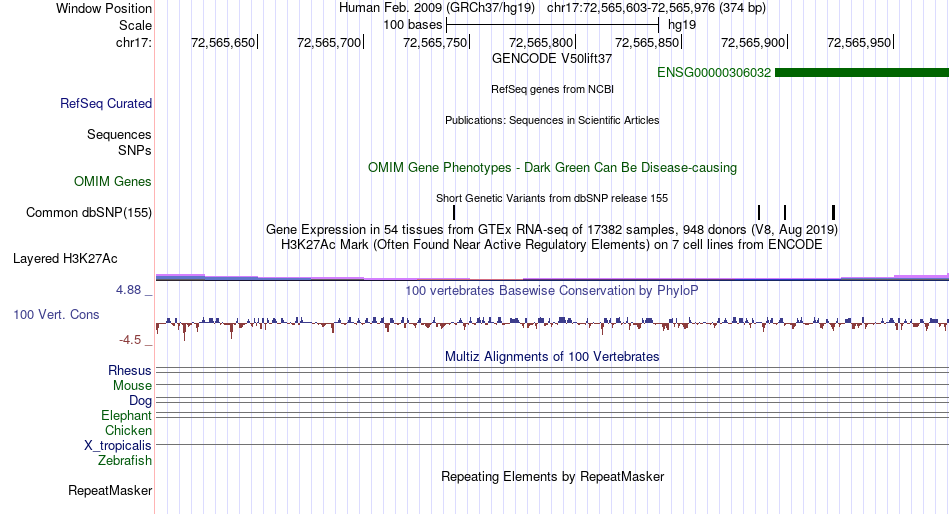Click the RepeatMasker track label
Screen dimensions: 950x514
pyautogui.click(x=110, y=490)
